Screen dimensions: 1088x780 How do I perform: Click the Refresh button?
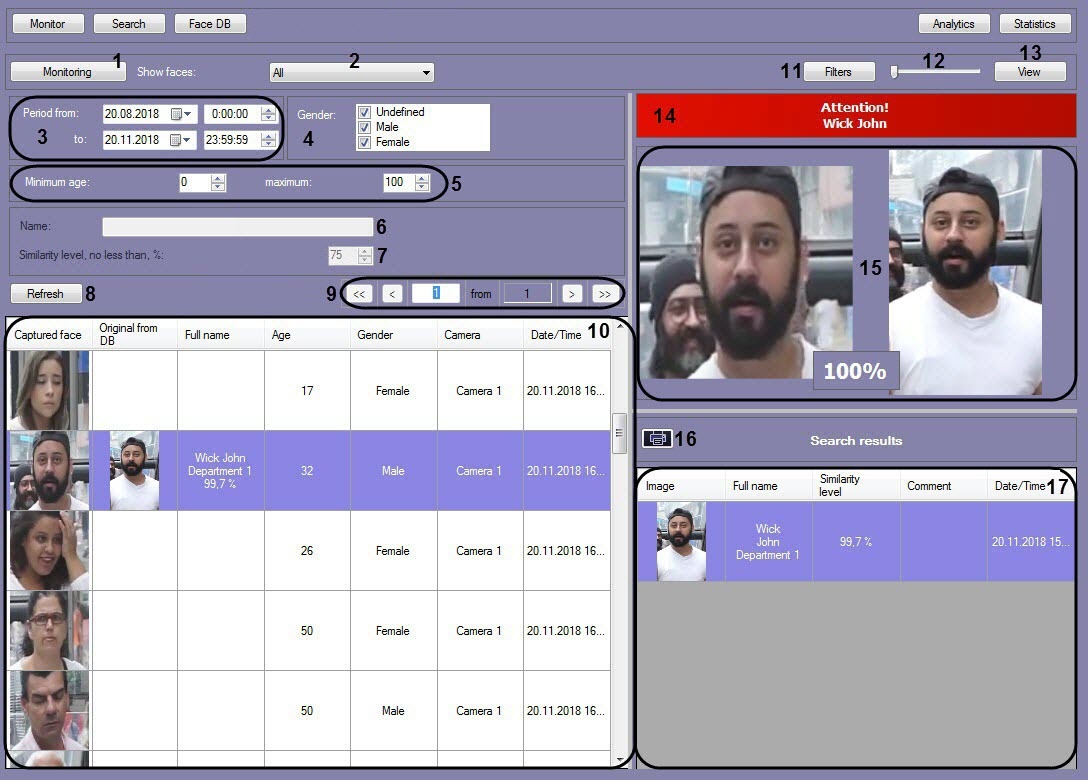click(x=45, y=294)
